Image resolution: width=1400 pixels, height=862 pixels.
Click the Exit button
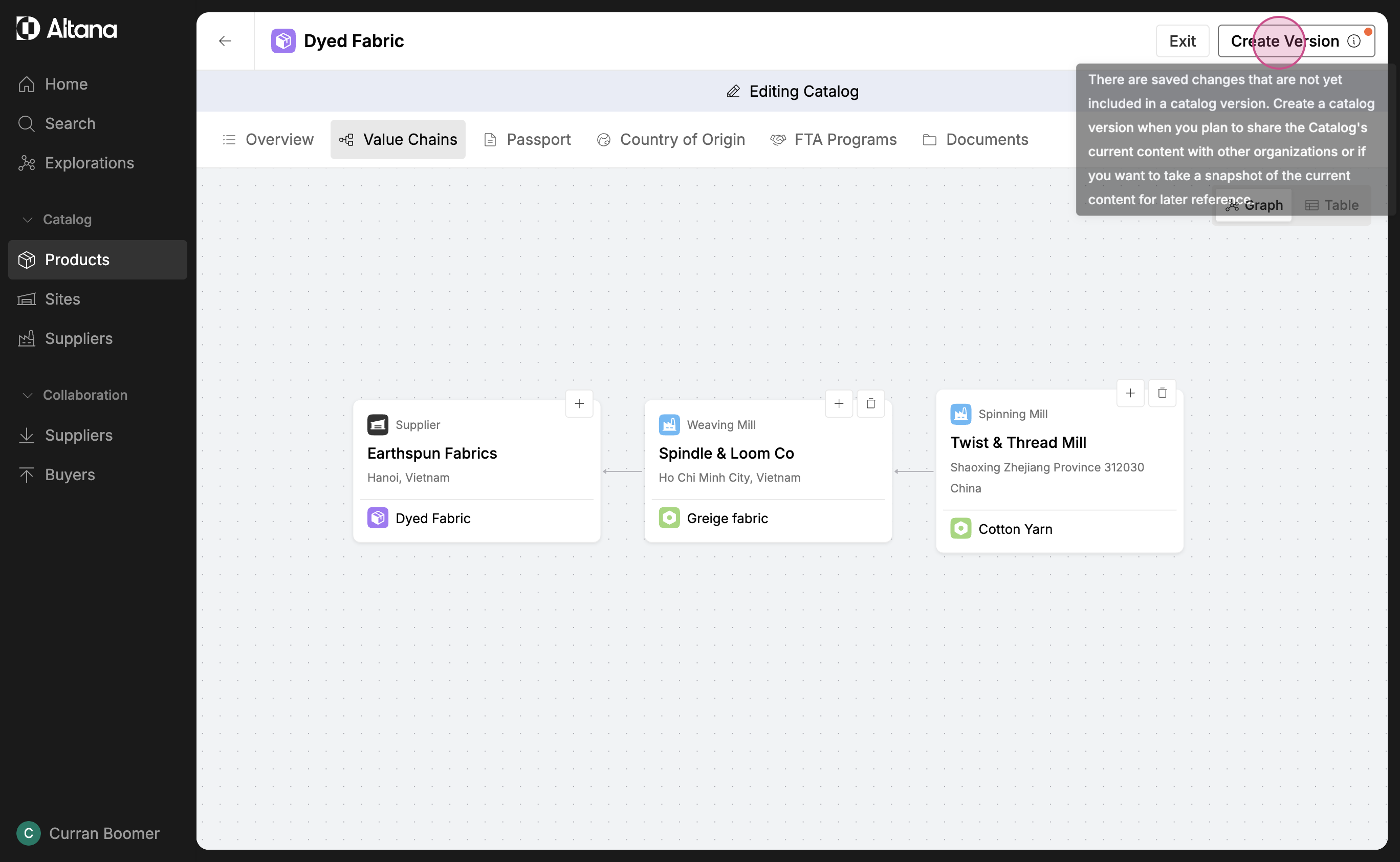tap(1182, 41)
